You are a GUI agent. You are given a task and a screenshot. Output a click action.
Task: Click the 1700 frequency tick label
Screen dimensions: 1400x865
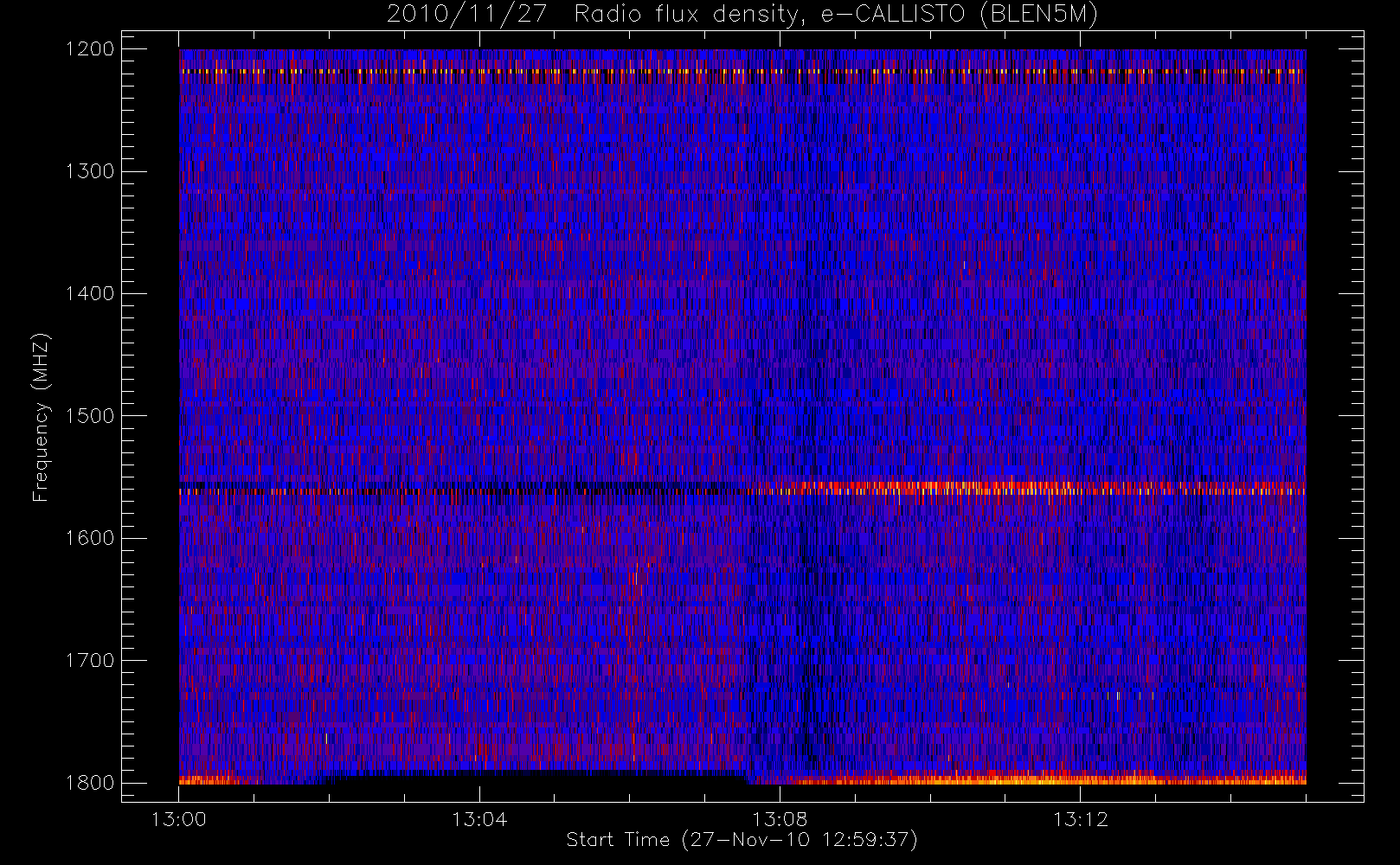[90, 661]
